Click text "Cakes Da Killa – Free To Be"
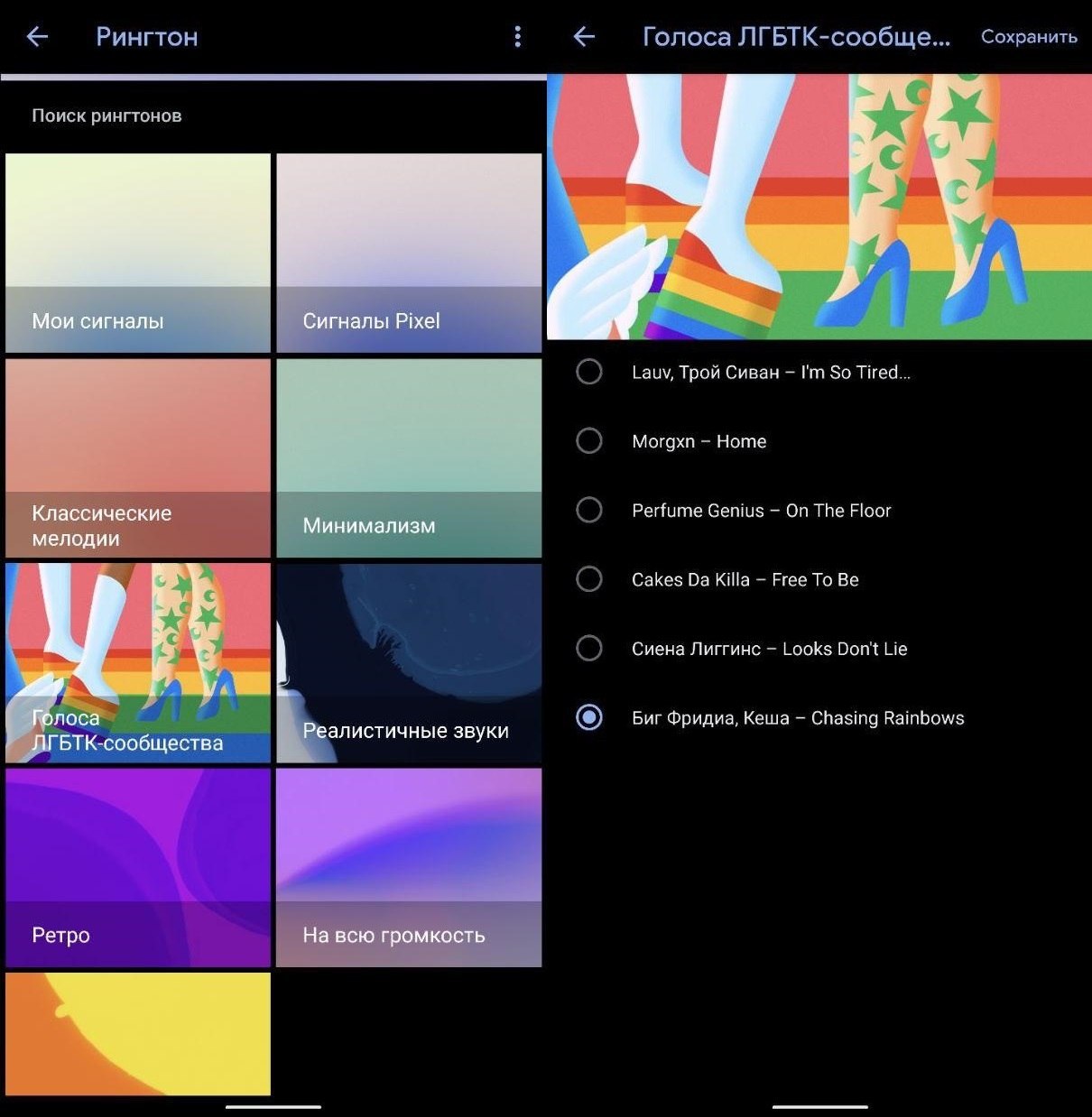 745,579
